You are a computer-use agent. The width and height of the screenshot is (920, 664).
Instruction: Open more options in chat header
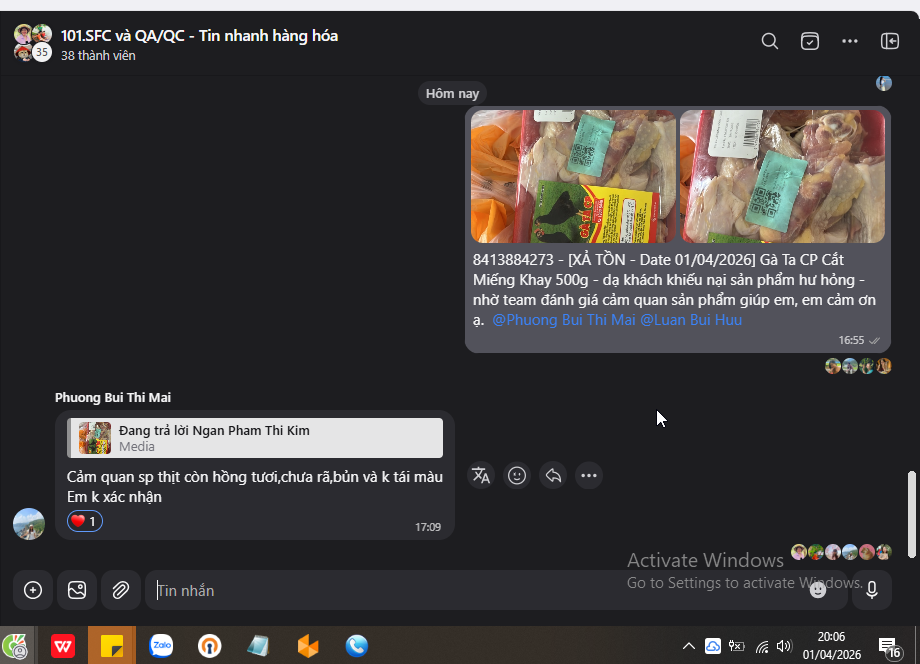click(x=850, y=41)
